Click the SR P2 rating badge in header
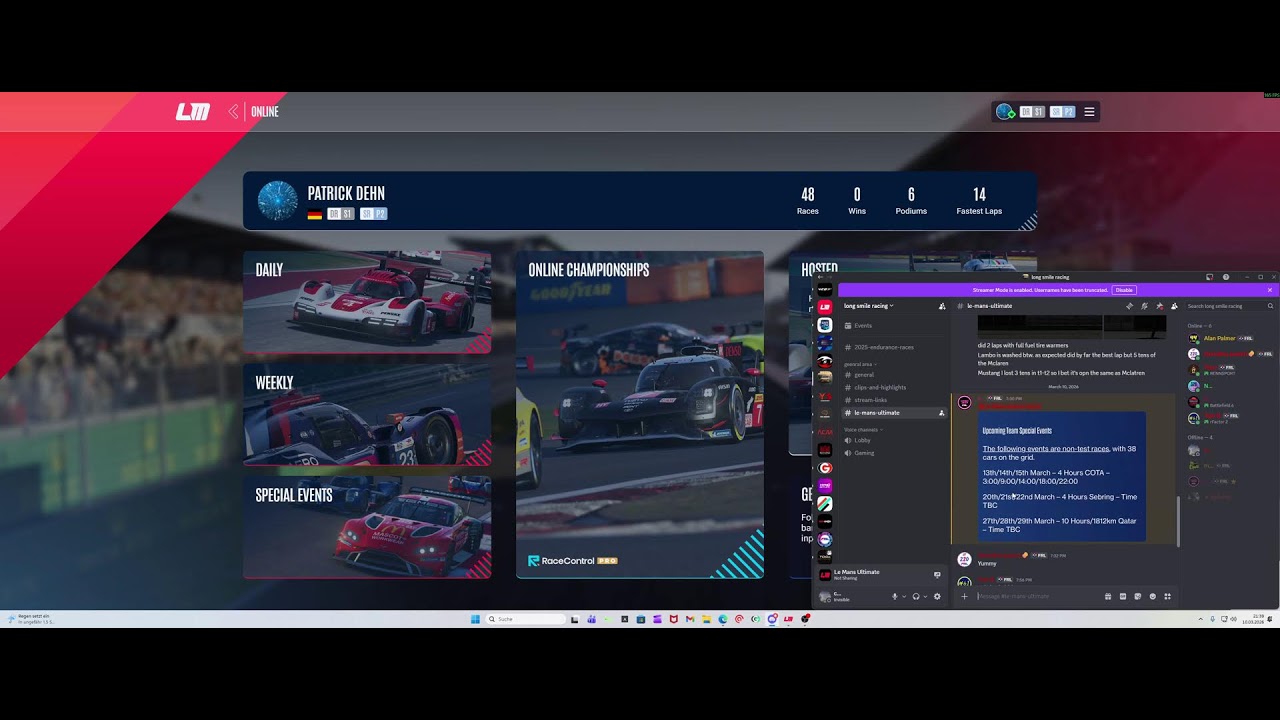 1062,112
